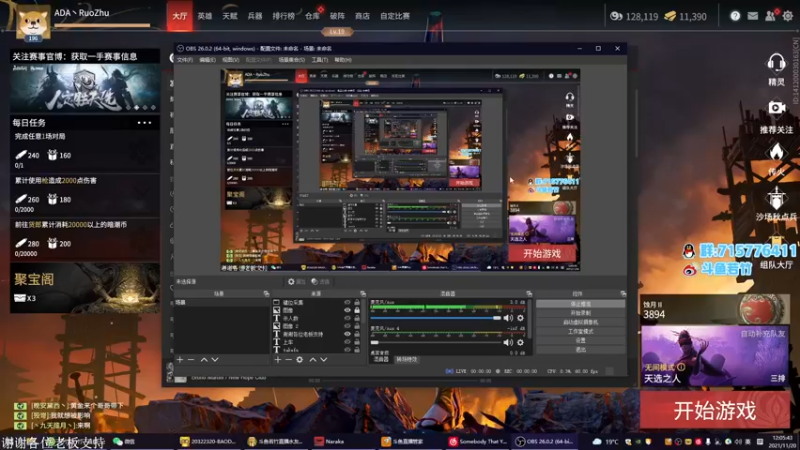
Task: Click the player avatar ADA RuoZhu
Action: click(x=33, y=22)
